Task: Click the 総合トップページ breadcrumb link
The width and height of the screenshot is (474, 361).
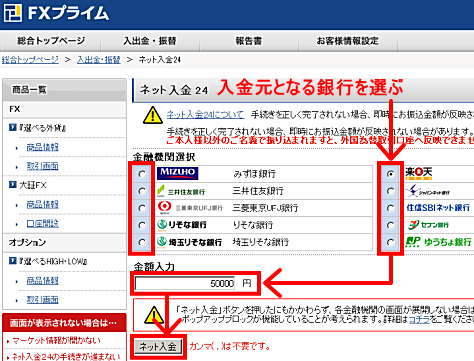Action: click(30, 60)
